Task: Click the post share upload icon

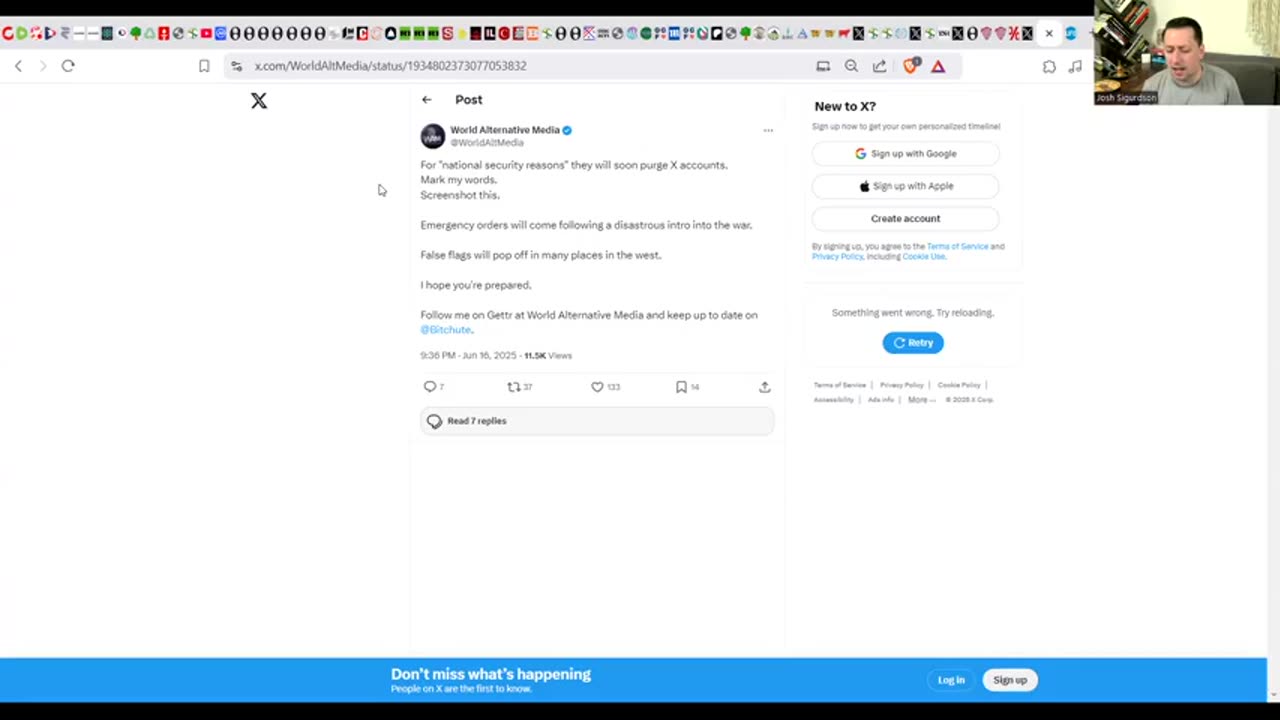Action: click(765, 387)
